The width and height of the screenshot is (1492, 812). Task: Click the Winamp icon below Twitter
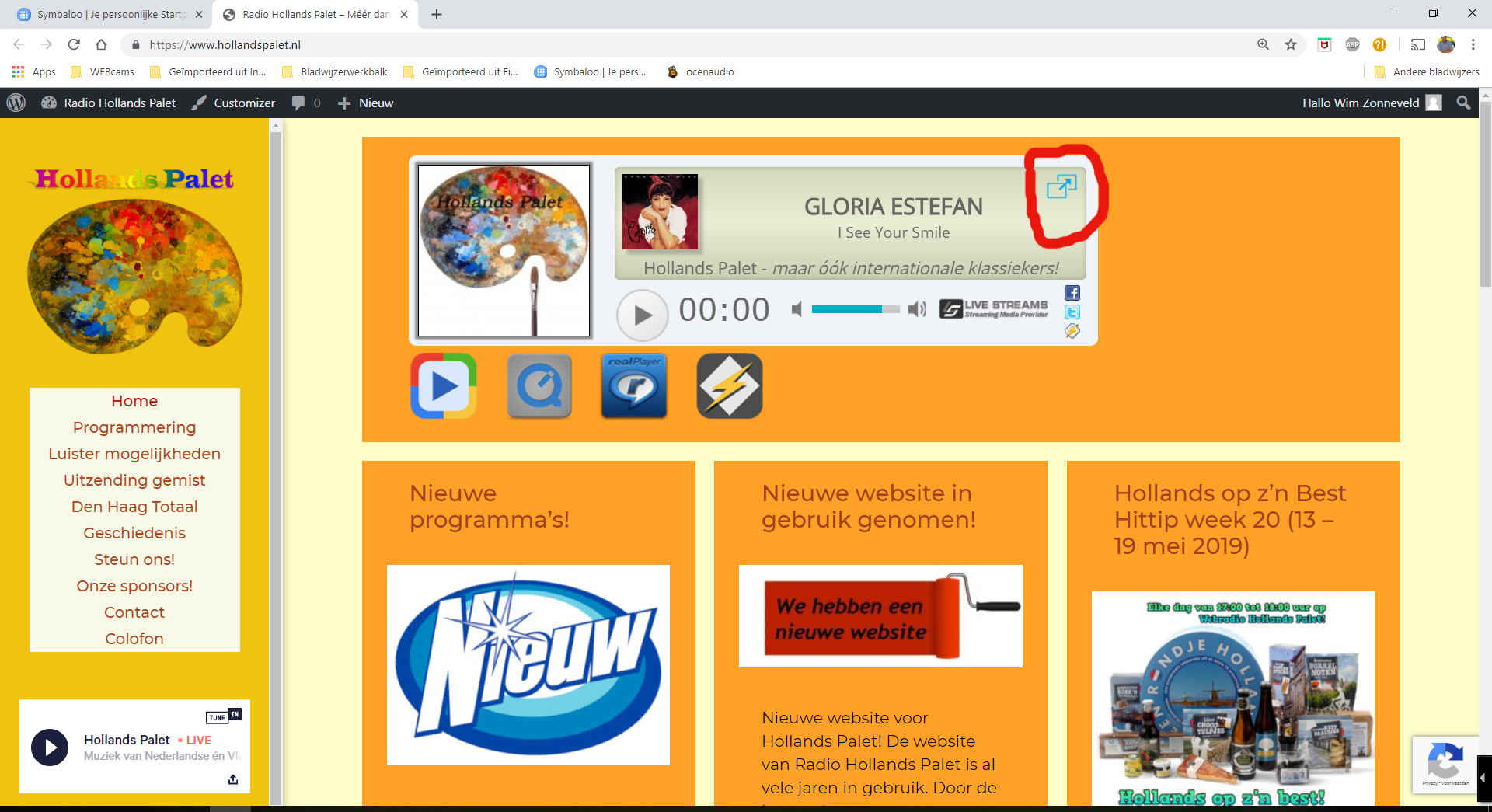[1072, 332]
